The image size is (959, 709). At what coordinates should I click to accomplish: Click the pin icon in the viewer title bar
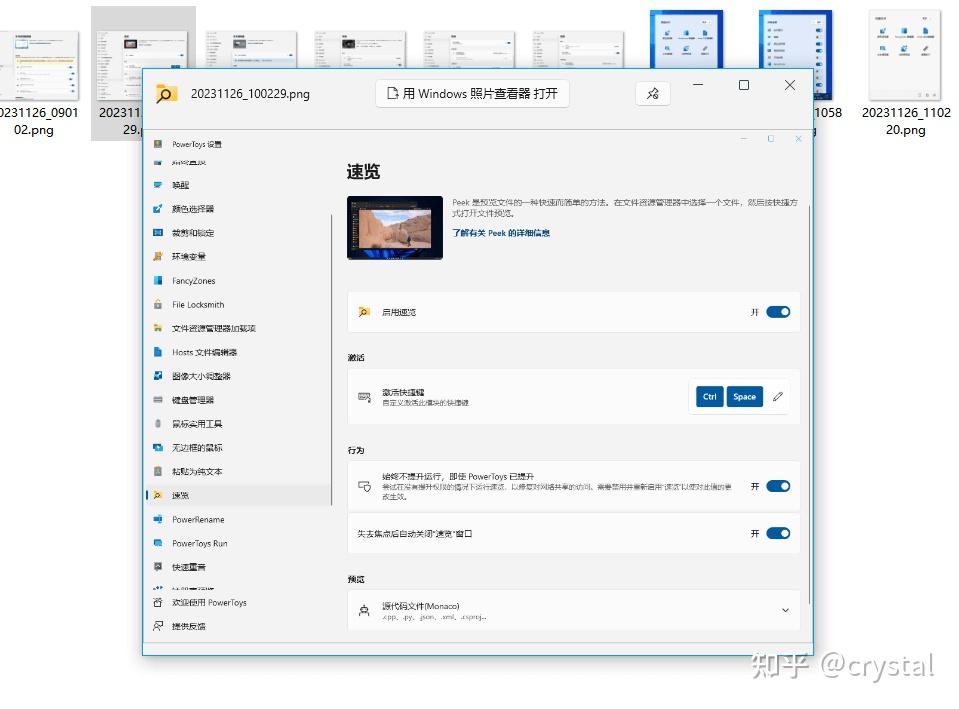[653, 93]
